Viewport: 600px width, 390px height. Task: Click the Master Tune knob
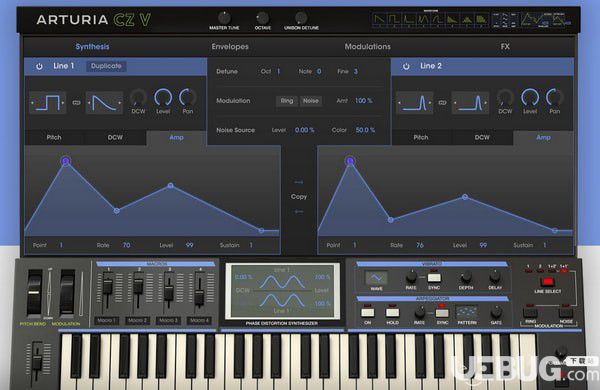tap(224, 18)
